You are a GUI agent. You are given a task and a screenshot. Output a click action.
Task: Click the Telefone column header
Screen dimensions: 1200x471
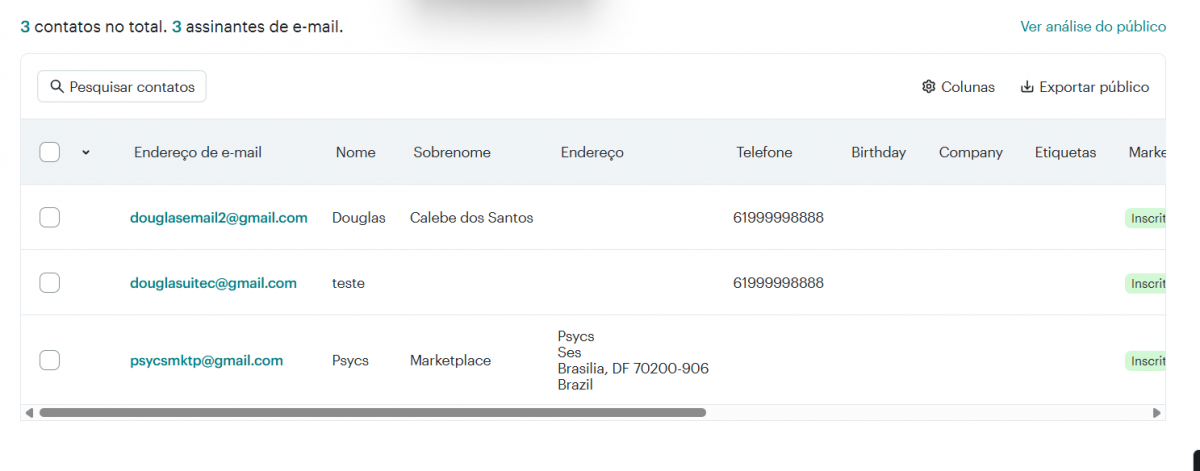click(764, 152)
